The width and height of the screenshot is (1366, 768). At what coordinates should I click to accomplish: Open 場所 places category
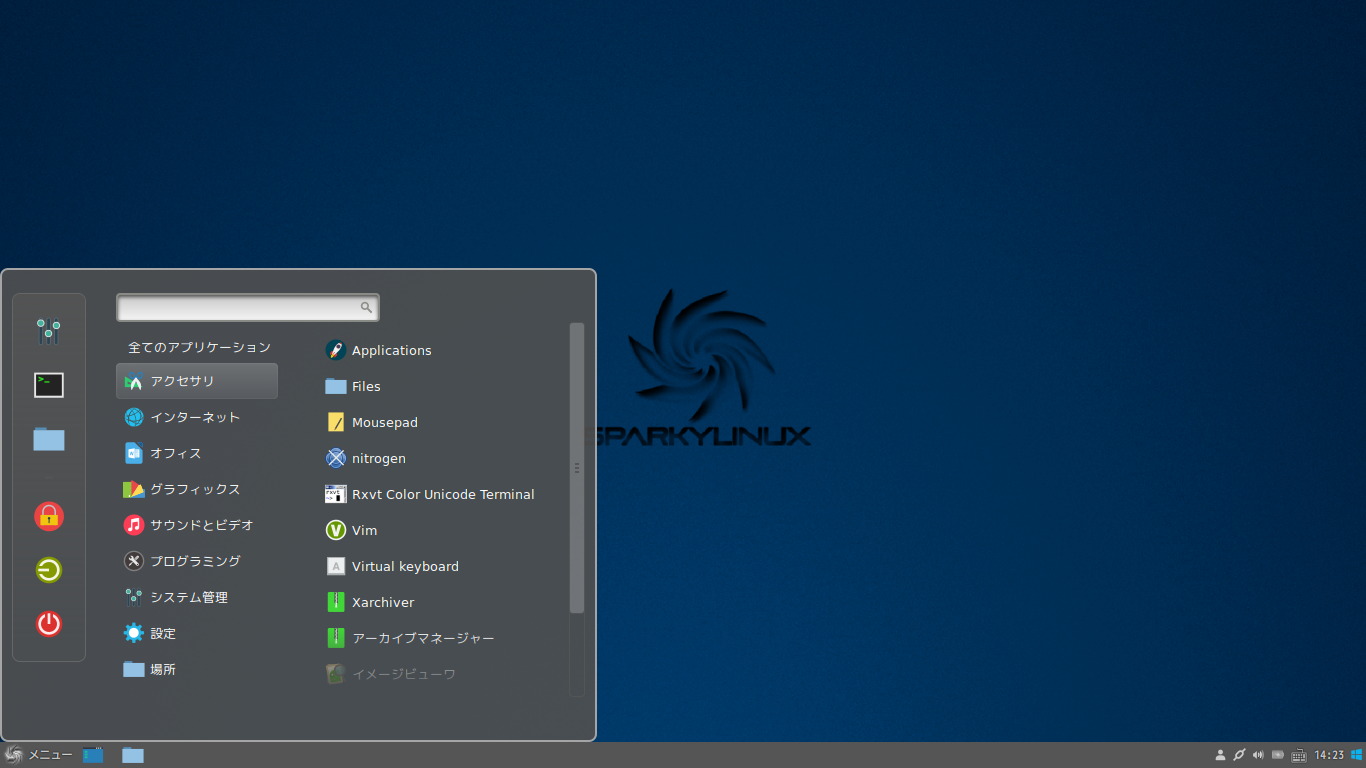point(197,669)
